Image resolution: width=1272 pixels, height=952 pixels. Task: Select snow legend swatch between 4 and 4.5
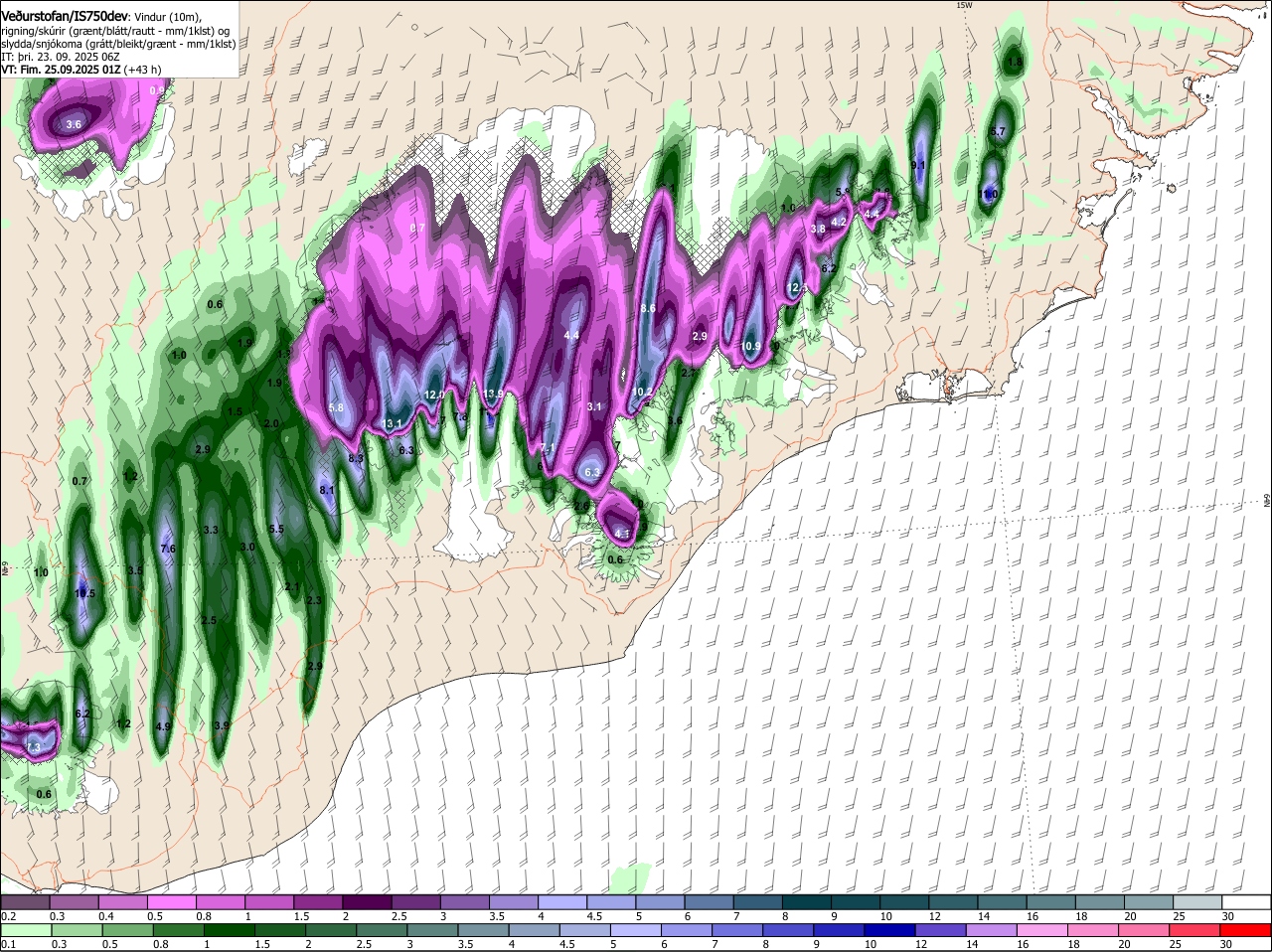pyautogui.click(x=561, y=901)
